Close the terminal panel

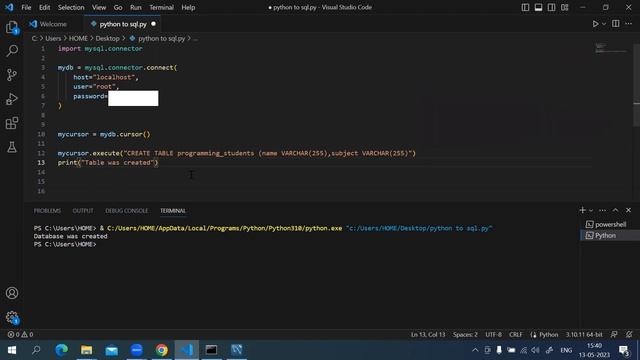(x=629, y=210)
